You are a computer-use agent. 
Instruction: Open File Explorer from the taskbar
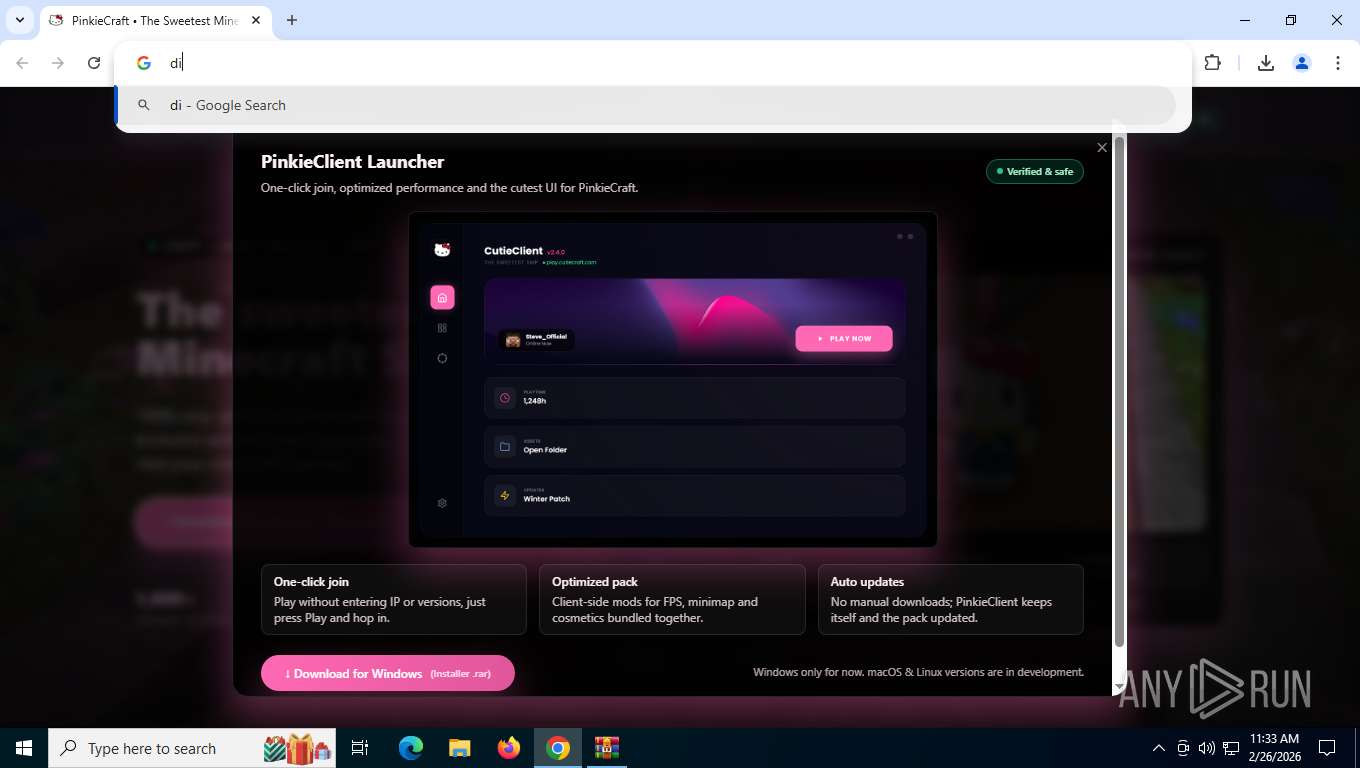pyautogui.click(x=460, y=748)
